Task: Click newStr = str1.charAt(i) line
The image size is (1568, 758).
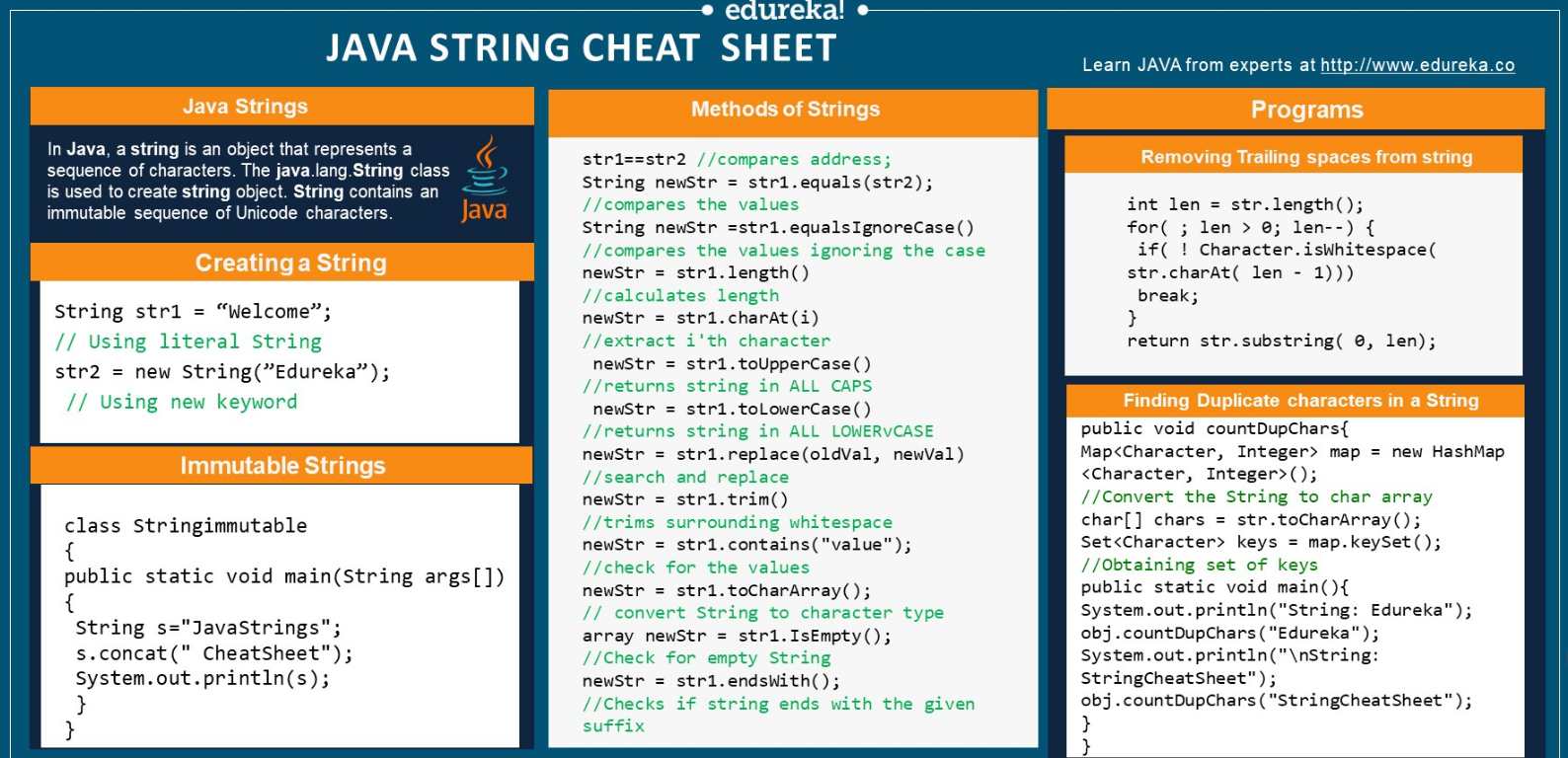Action: pos(700,319)
